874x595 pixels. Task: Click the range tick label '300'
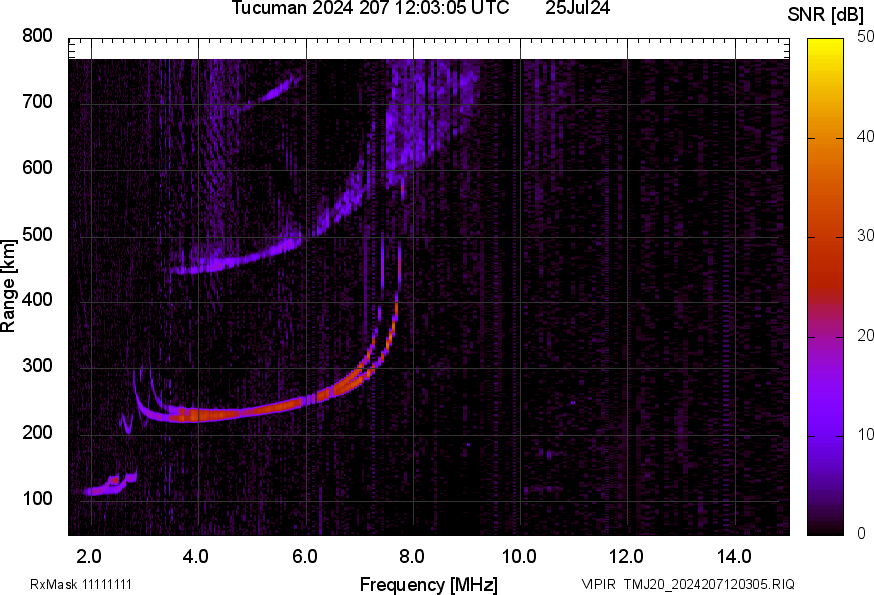coord(37,366)
